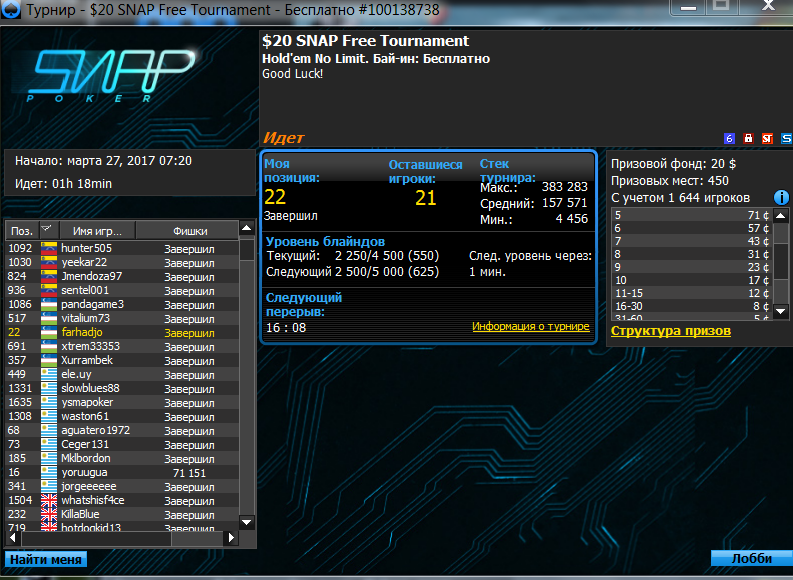
Task: Click player list scroll-right arrow
Action: [231, 538]
